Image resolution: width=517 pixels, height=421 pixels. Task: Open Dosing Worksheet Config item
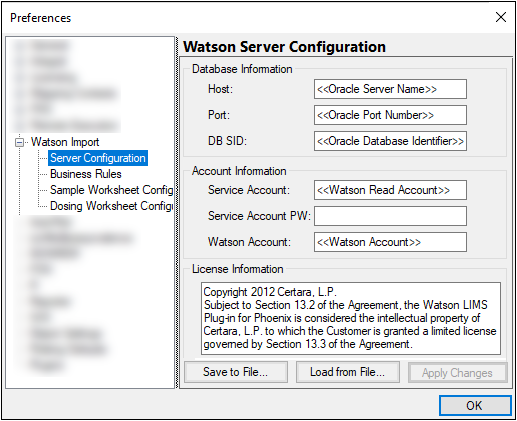tap(111, 206)
